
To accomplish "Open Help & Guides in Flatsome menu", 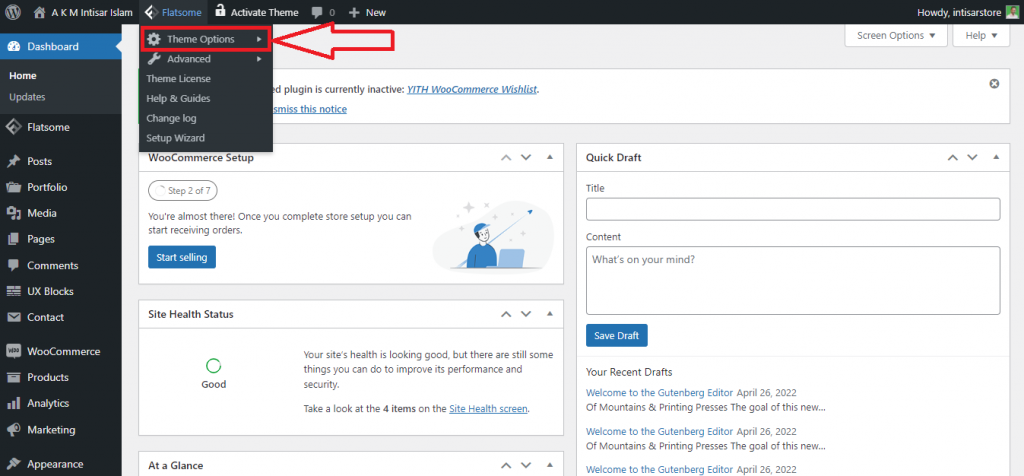I will pos(178,99).
